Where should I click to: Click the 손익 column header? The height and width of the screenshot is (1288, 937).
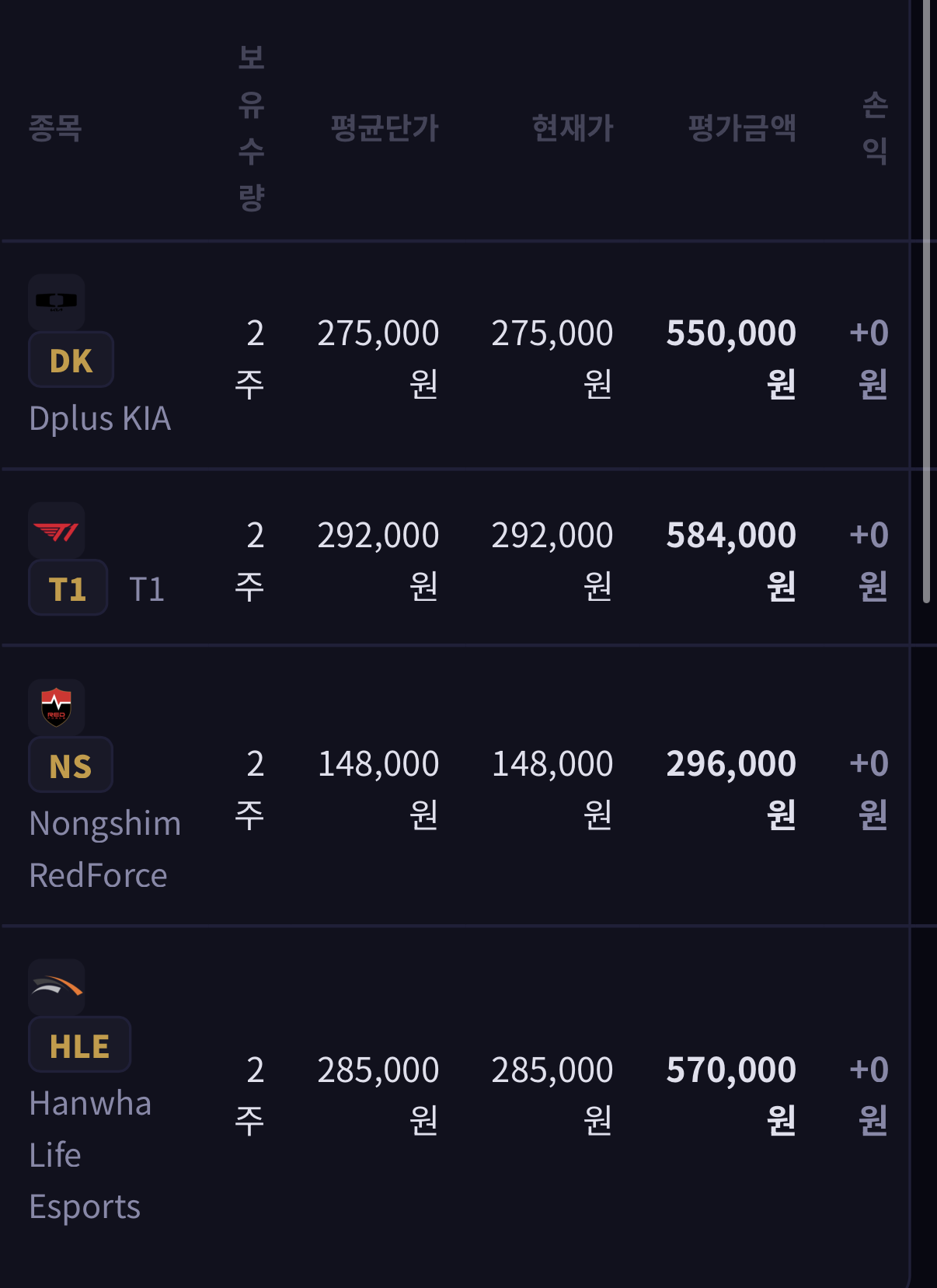point(875,127)
